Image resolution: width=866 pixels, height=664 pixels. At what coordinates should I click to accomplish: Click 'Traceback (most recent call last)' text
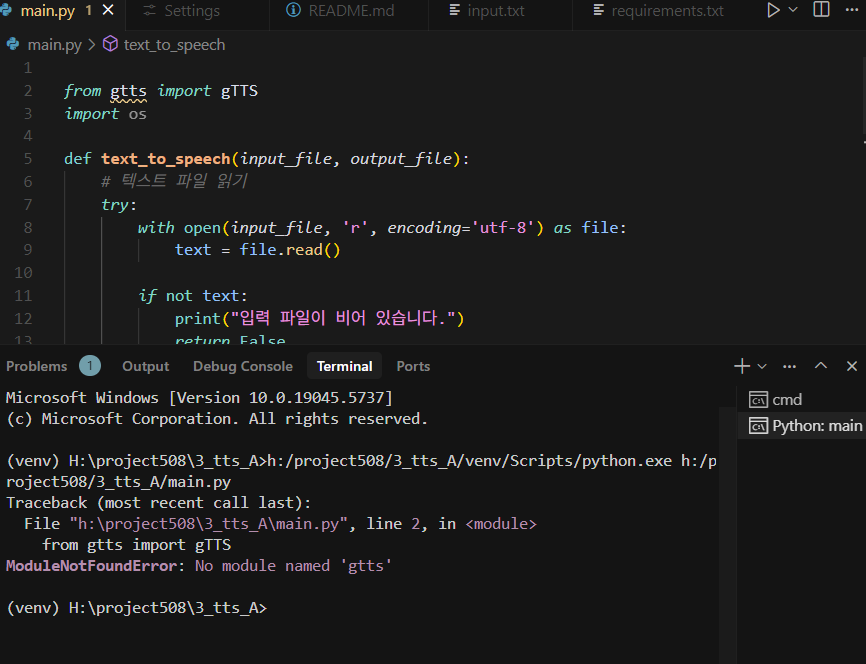(x=159, y=503)
